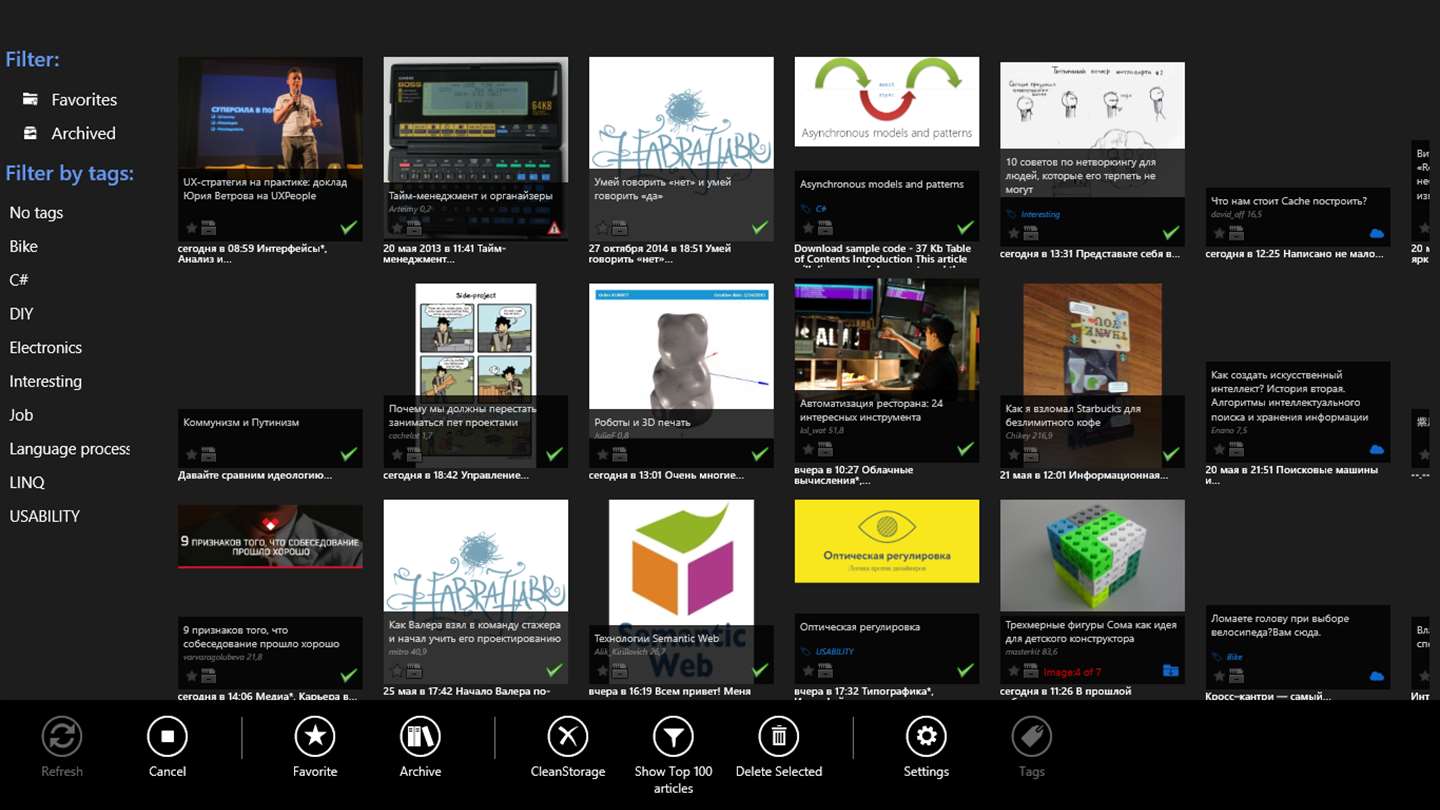The image size is (1440, 810).
Task: Toggle green checkmark on Коммунизм и Путинизм card
Action: pyautogui.click(x=348, y=454)
